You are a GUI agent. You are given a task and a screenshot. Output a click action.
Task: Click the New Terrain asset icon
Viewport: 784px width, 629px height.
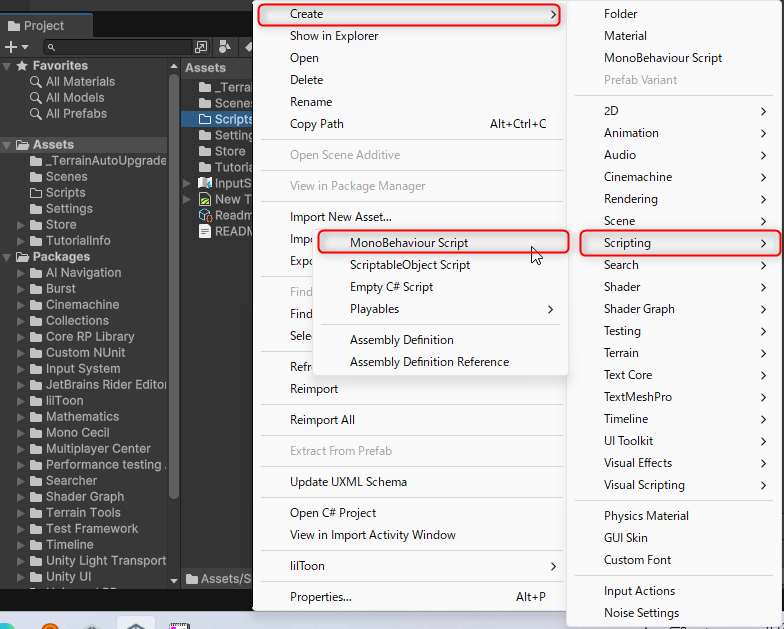point(205,199)
